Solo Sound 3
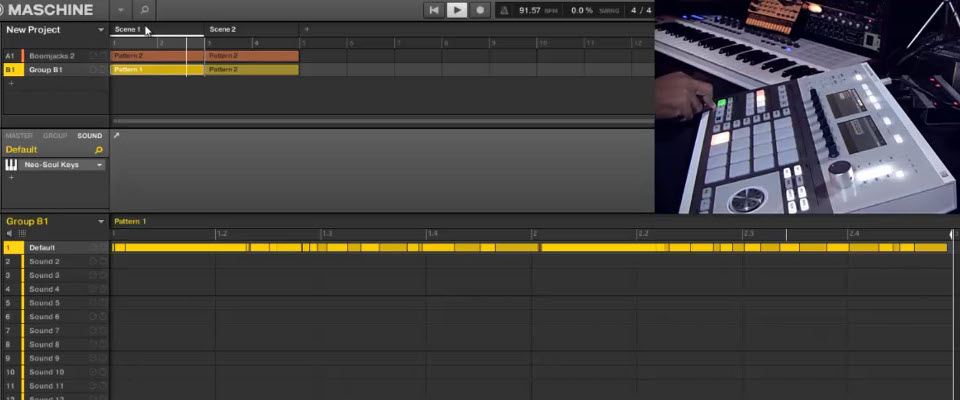 click(x=102, y=276)
